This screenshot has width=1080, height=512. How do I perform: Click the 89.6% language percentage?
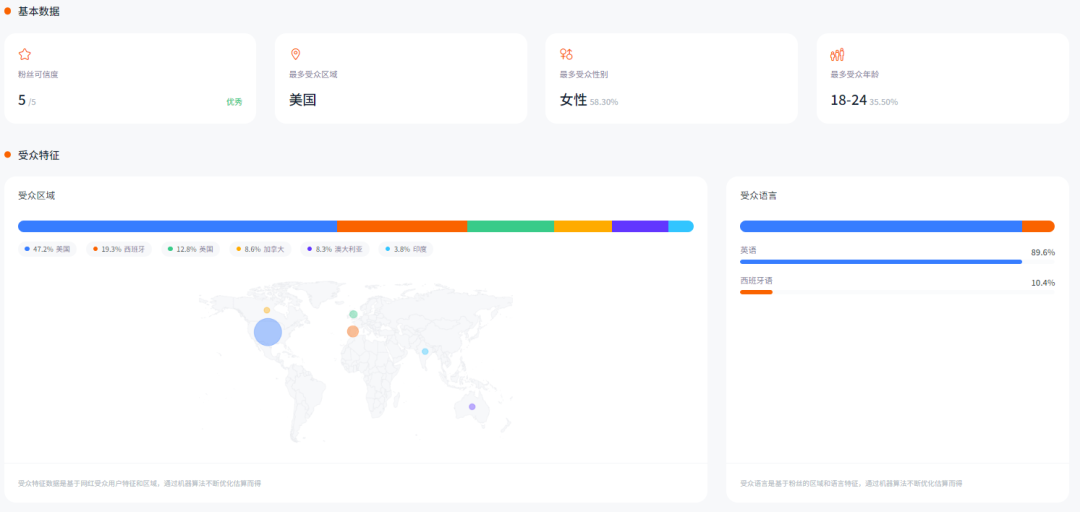click(1043, 252)
